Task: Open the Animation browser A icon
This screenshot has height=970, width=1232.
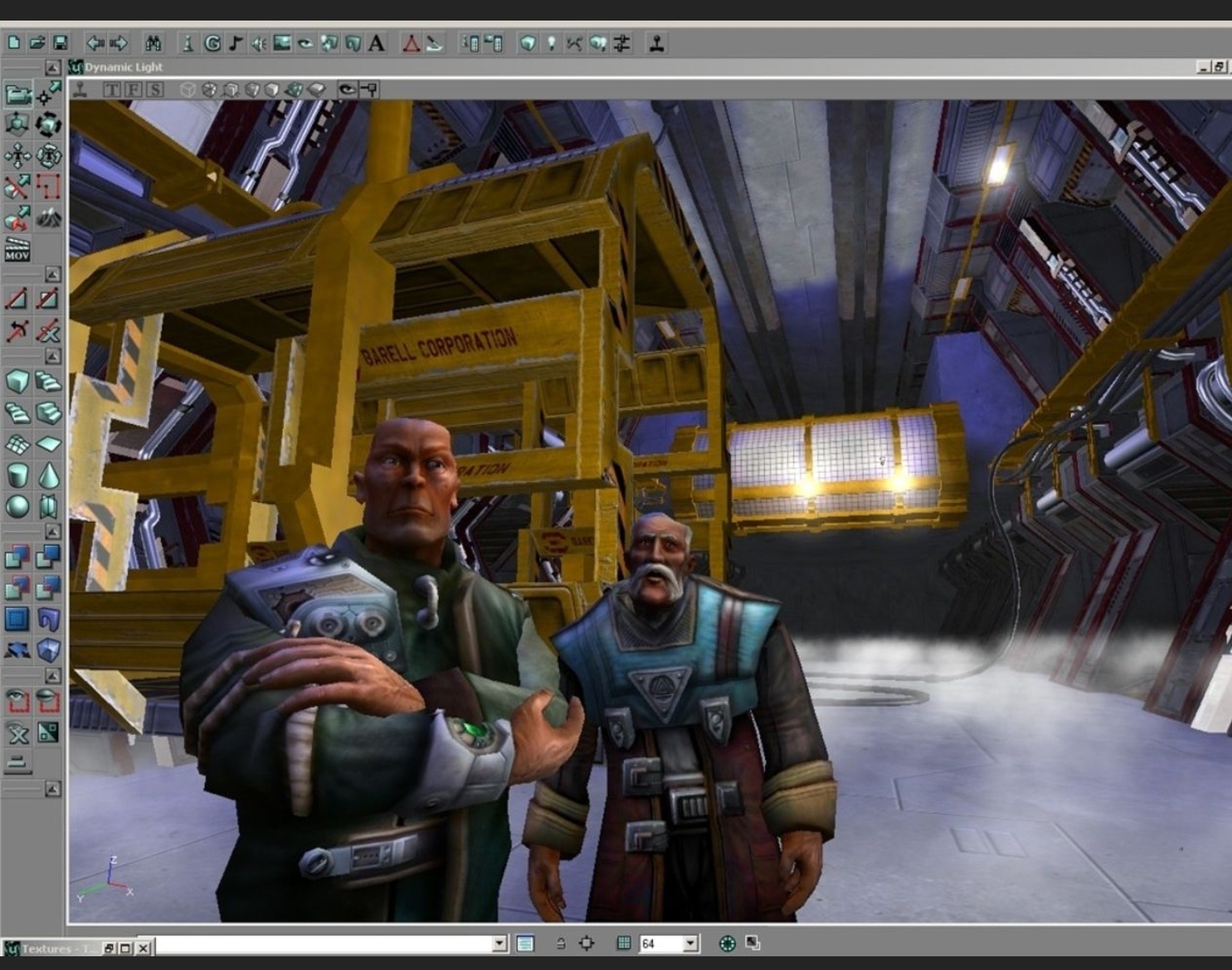Action: pos(375,43)
